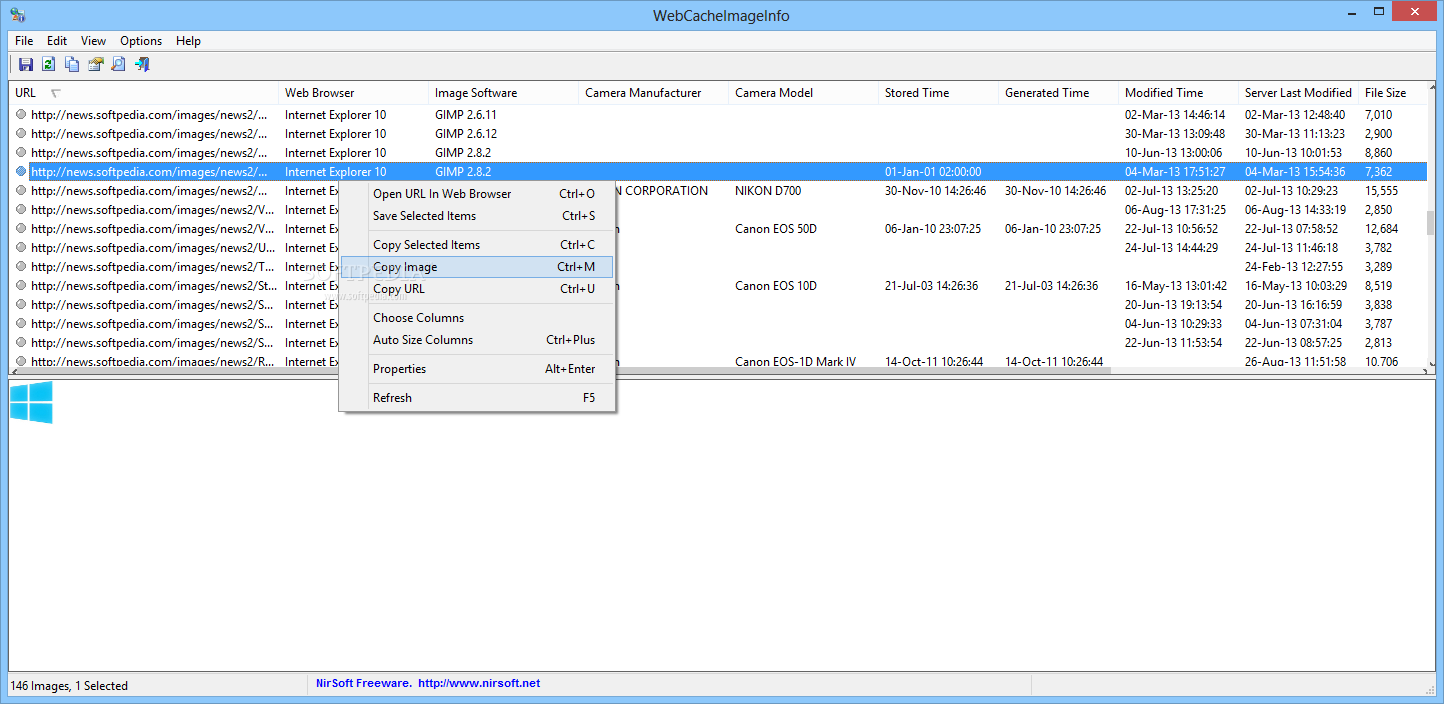Sort by Stored Time column header
The image size is (1444, 704).
(939, 93)
